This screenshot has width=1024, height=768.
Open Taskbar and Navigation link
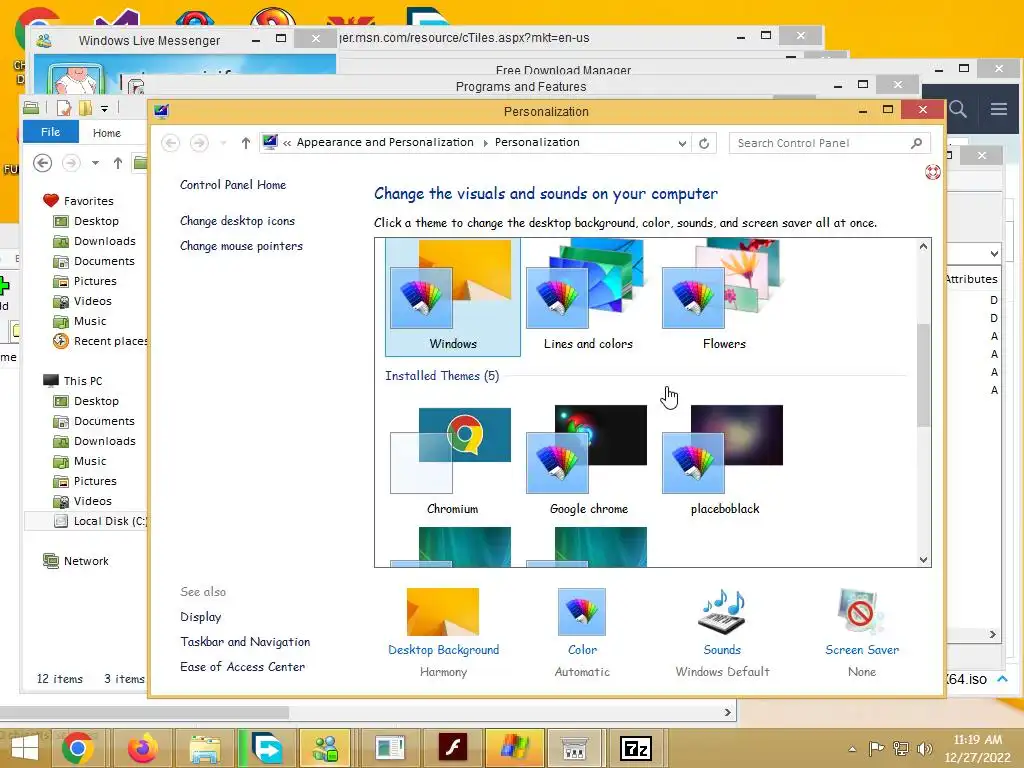tap(245, 641)
